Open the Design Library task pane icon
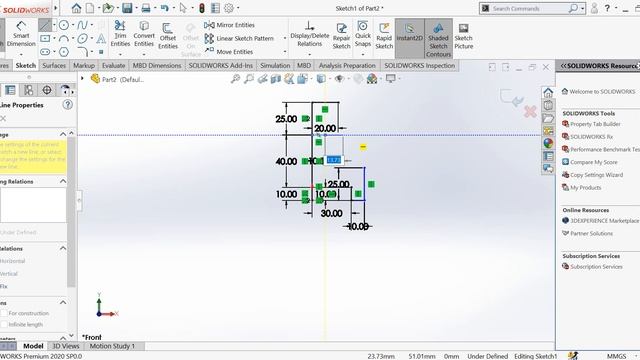Image resolution: width=640 pixels, height=360 pixels. 548,105
